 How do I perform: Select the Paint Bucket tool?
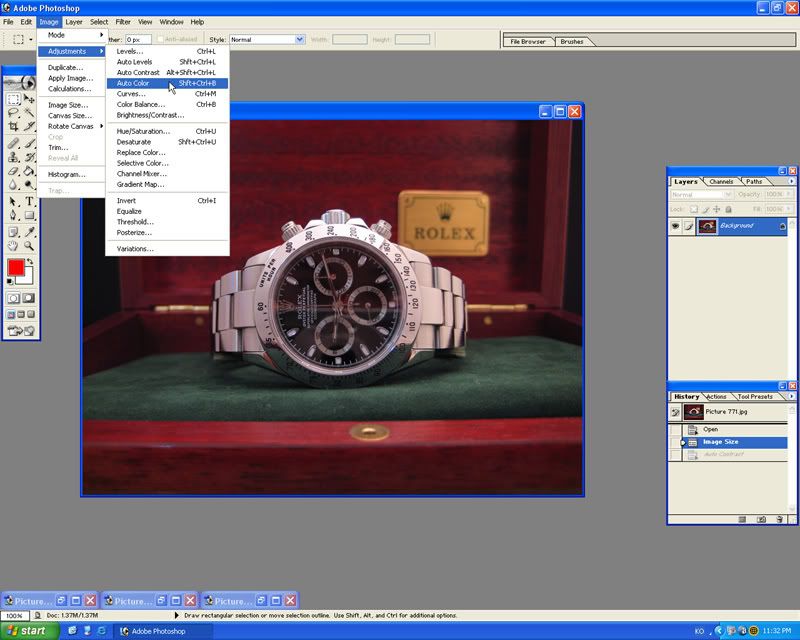(x=29, y=171)
